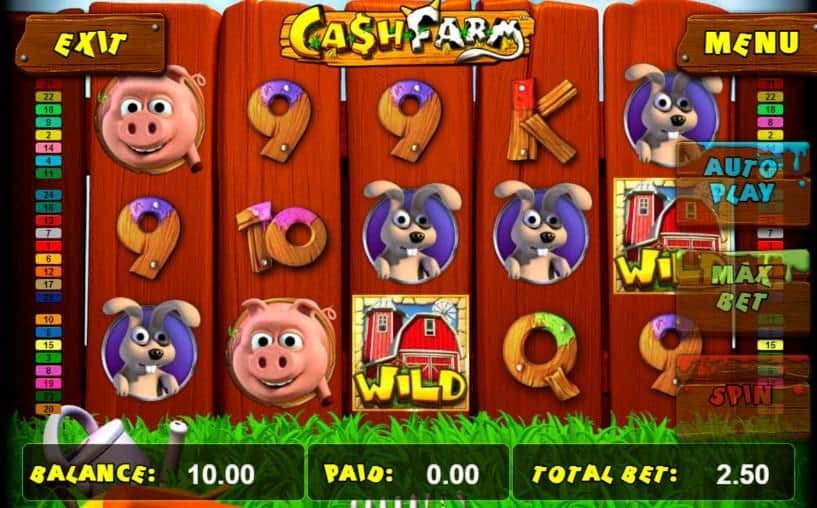Click the Cash Farm logo sign
Screen dimensions: 817x508
pos(408,35)
